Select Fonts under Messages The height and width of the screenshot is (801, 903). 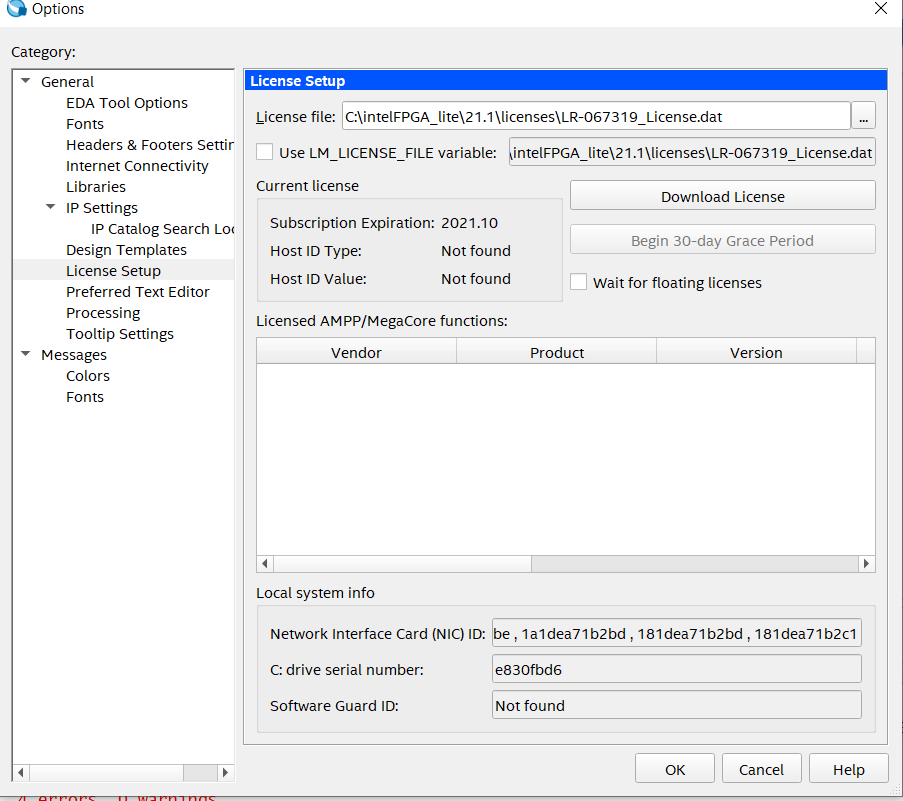(x=85, y=397)
